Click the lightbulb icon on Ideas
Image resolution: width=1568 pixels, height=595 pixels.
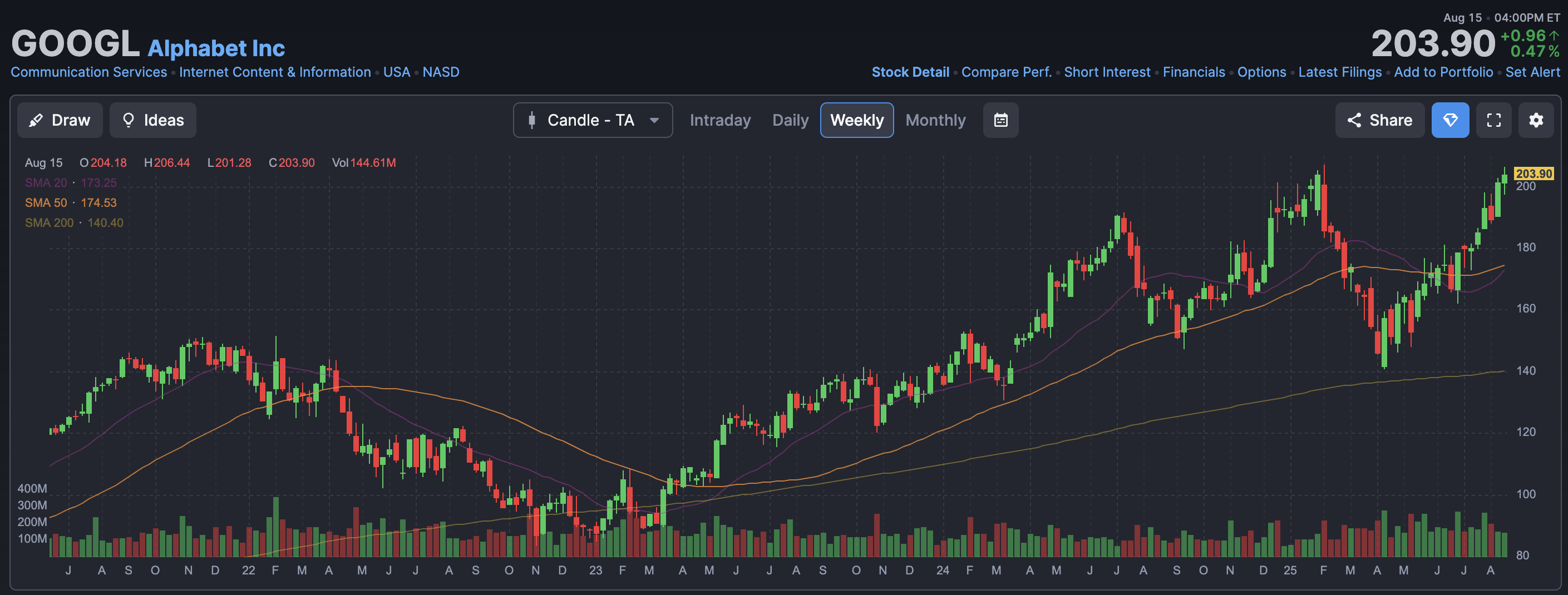coord(128,120)
